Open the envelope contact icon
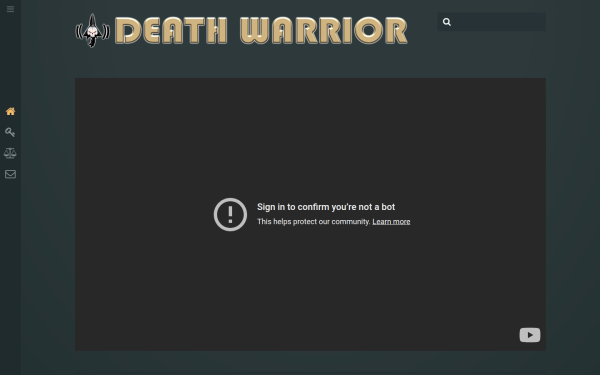This screenshot has width=600, height=375. 10,174
